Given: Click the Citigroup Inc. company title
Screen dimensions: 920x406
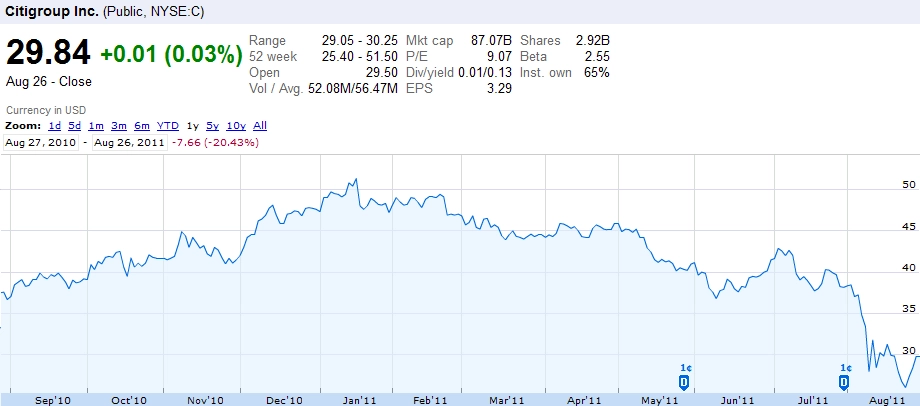Looking at the screenshot, I should pyautogui.click(x=52, y=12).
